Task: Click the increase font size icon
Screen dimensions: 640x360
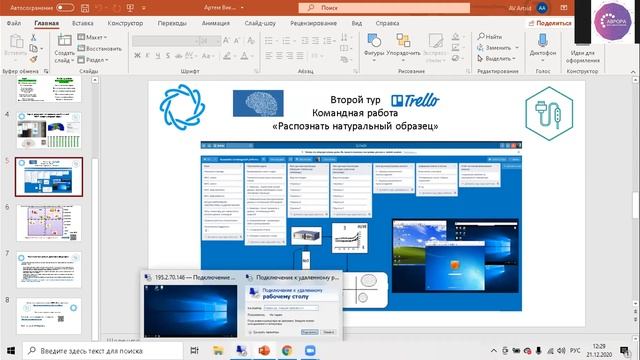Action: point(226,40)
